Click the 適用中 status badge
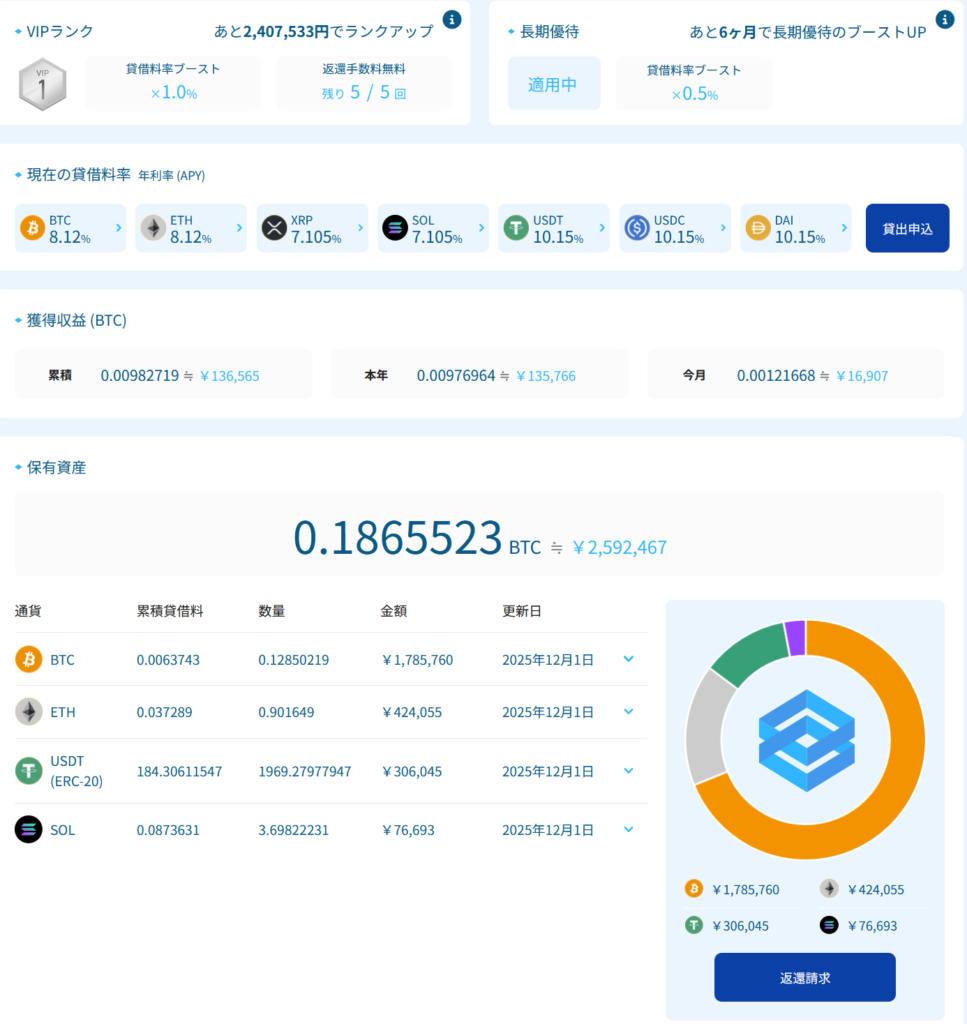 [554, 84]
